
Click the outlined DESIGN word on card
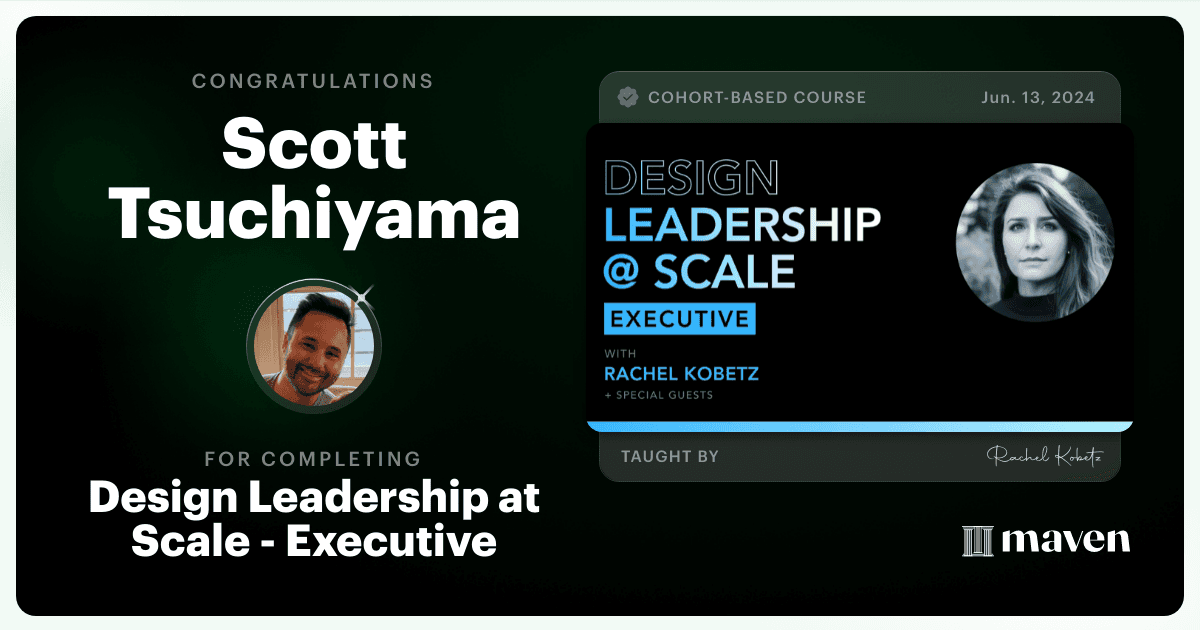click(x=691, y=177)
